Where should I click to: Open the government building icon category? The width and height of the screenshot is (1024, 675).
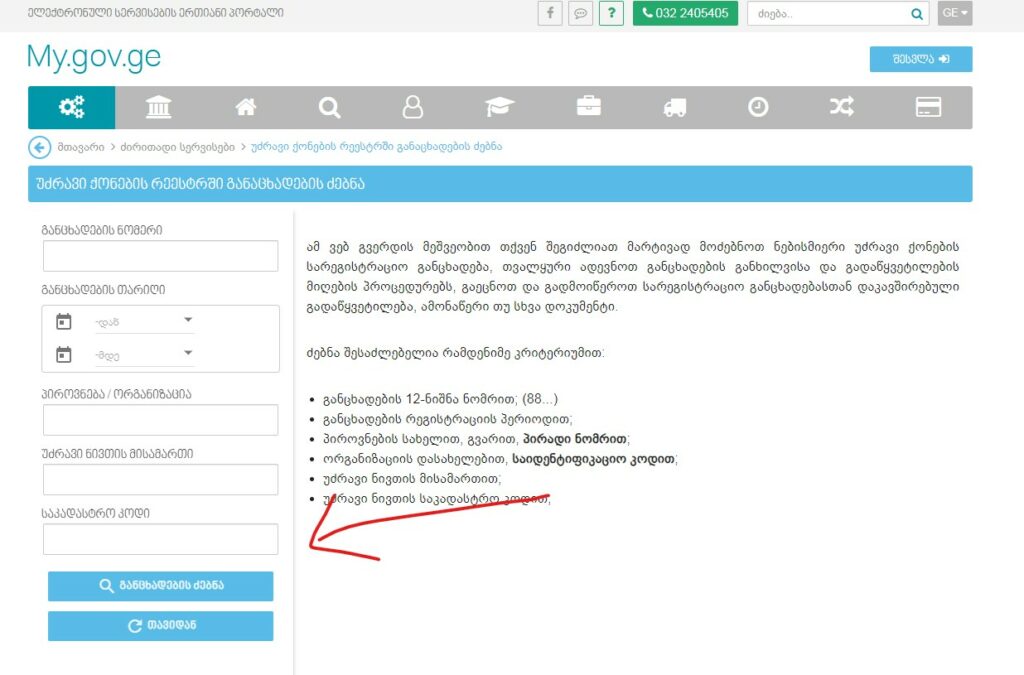pos(158,107)
